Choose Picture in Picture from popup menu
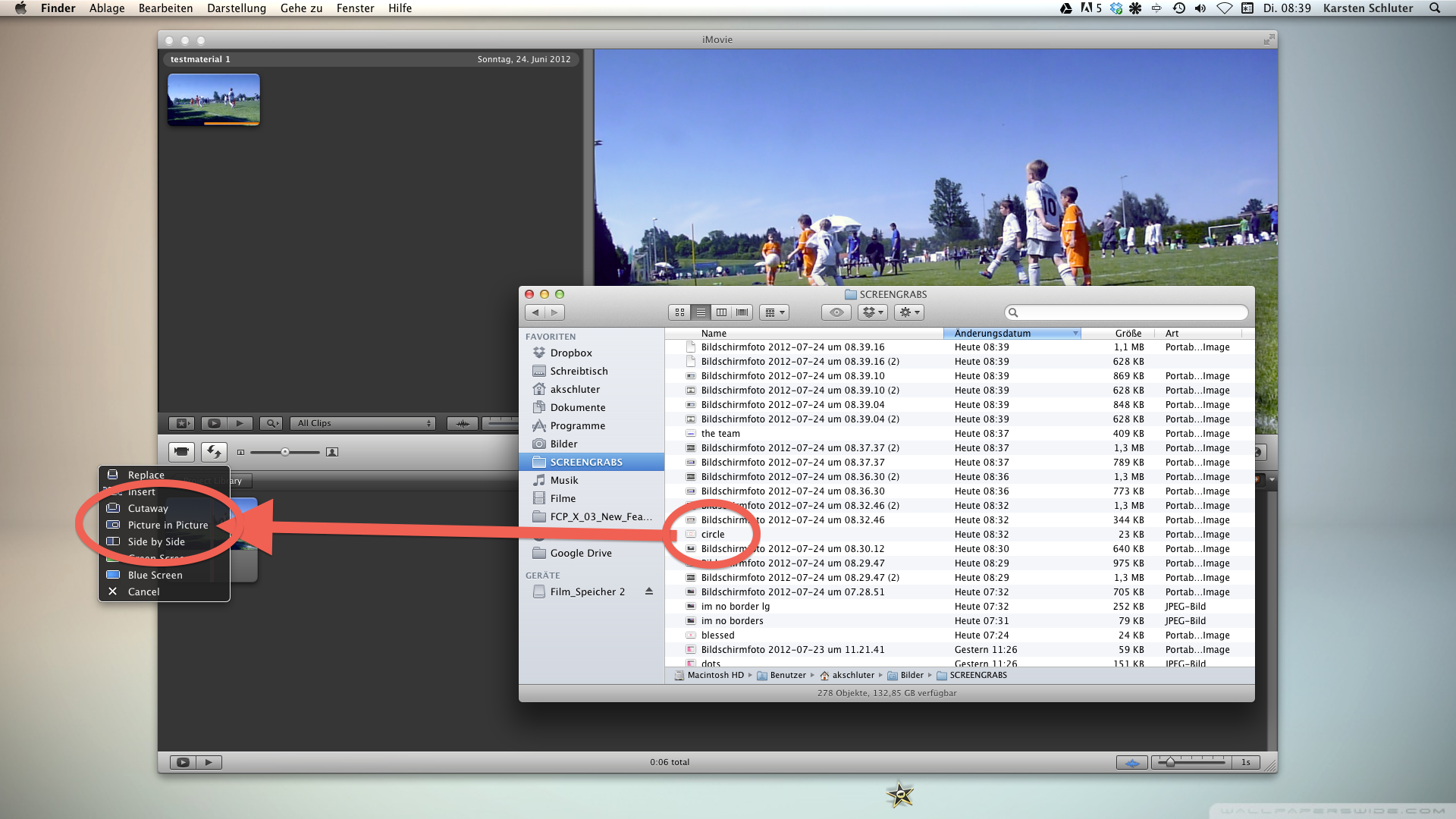 pyautogui.click(x=168, y=525)
